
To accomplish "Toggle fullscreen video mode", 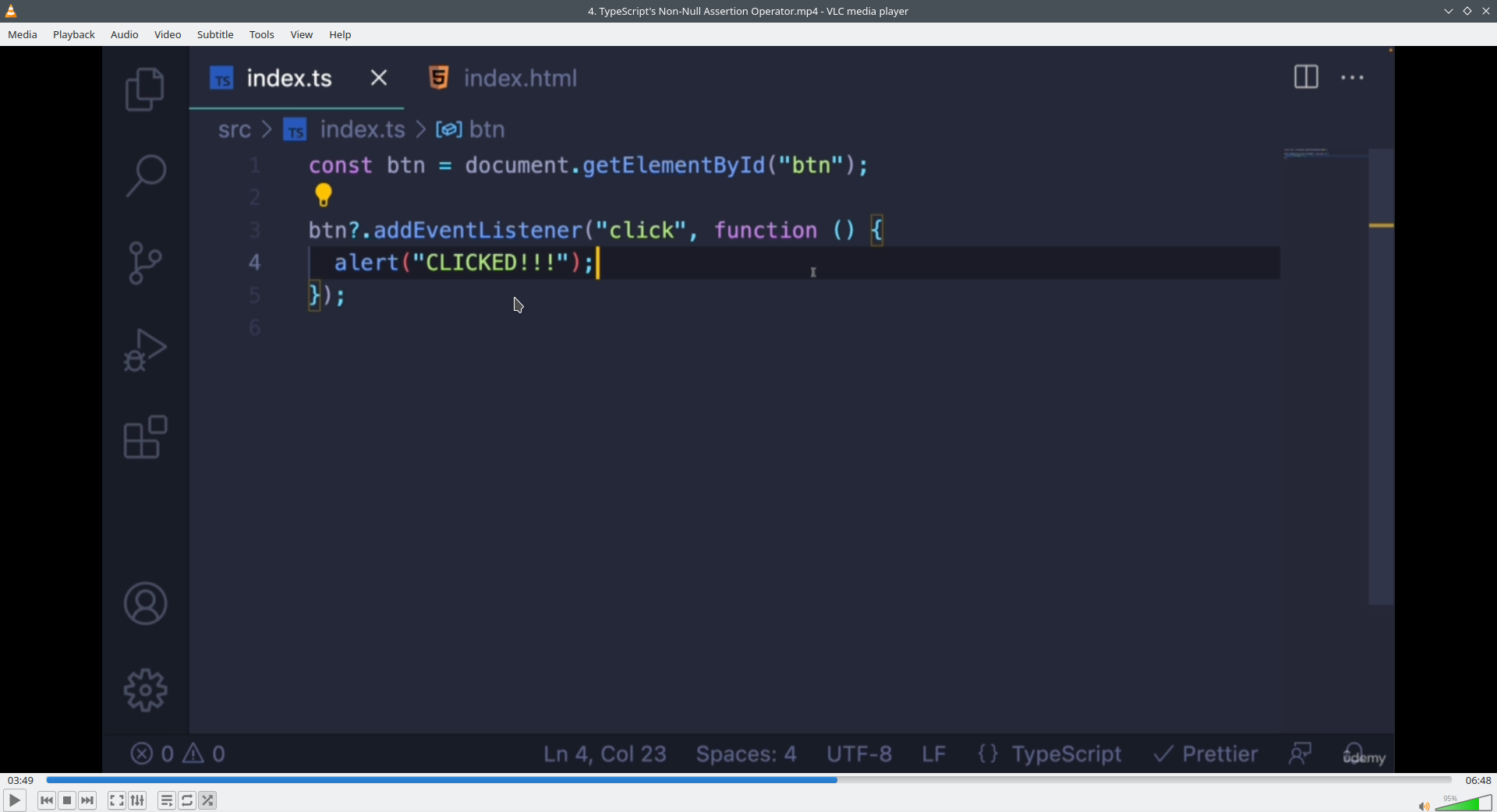I will 117,800.
